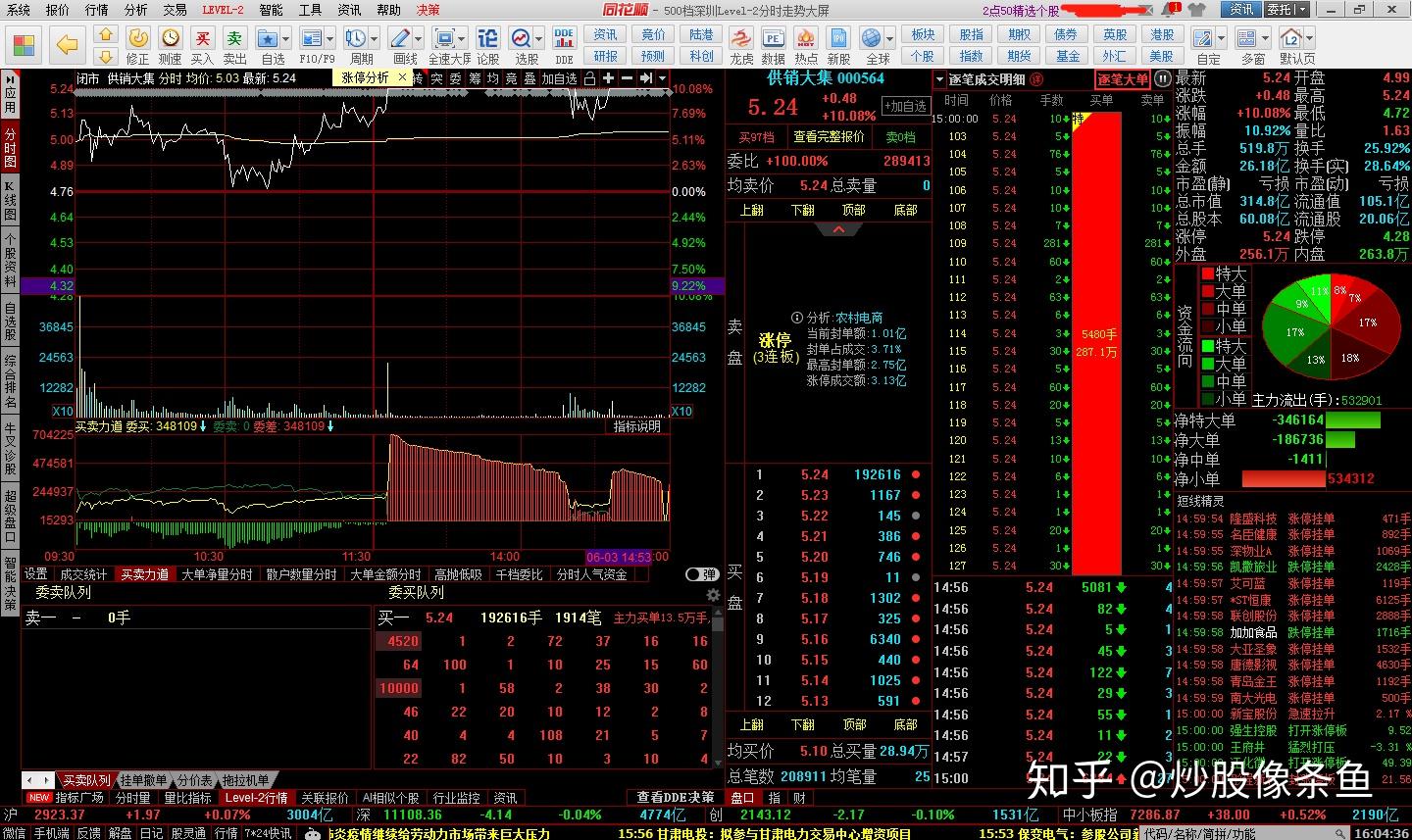Click the 买入 buy icon

point(202,38)
